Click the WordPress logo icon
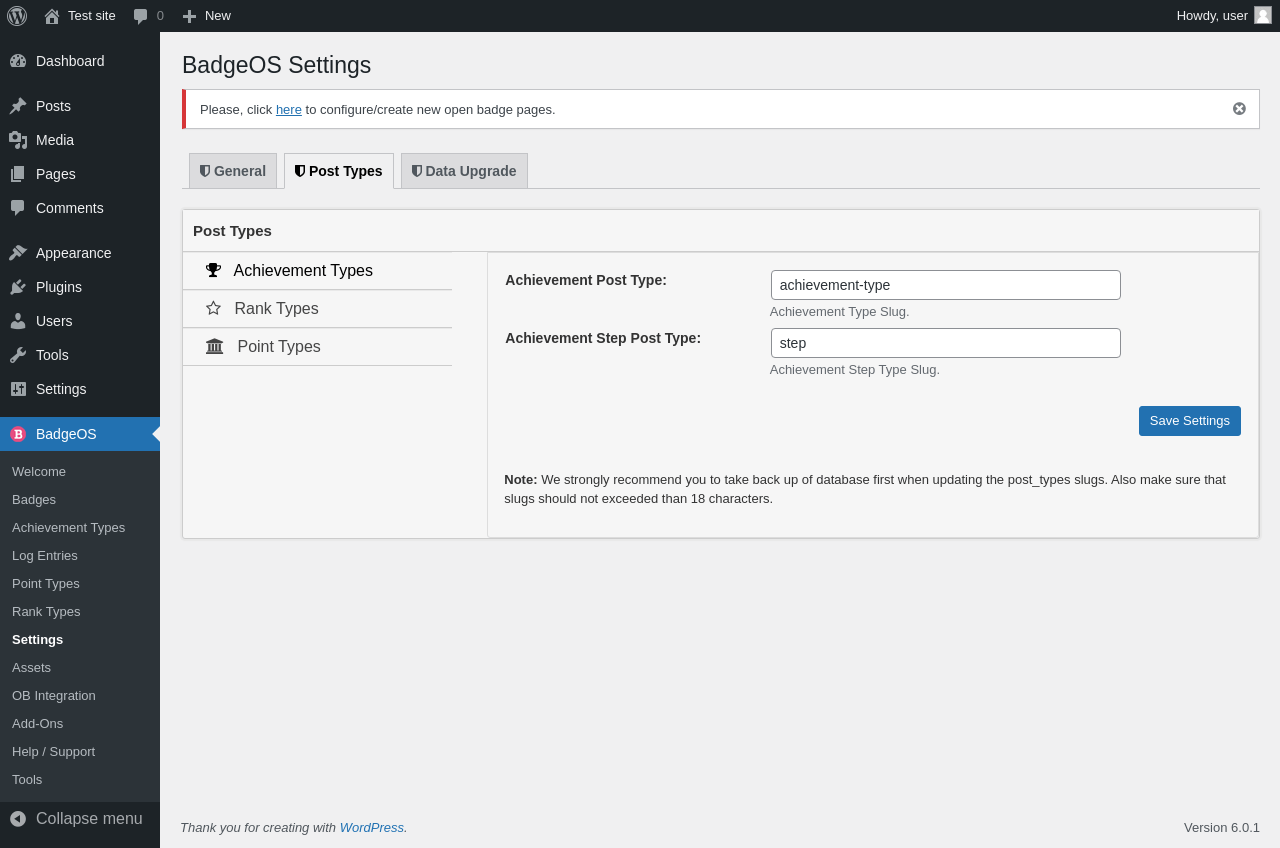The height and width of the screenshot is (848, 1280). point(17,16)
